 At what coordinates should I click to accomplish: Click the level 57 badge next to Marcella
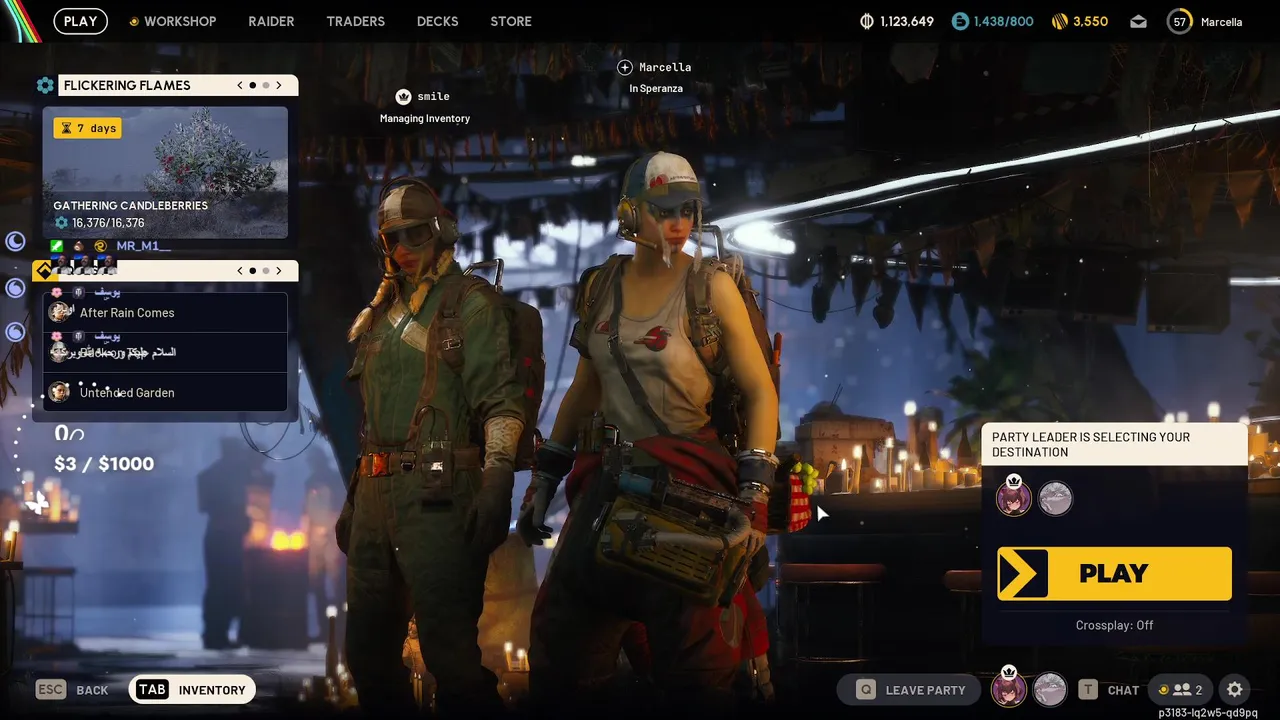1180,21
